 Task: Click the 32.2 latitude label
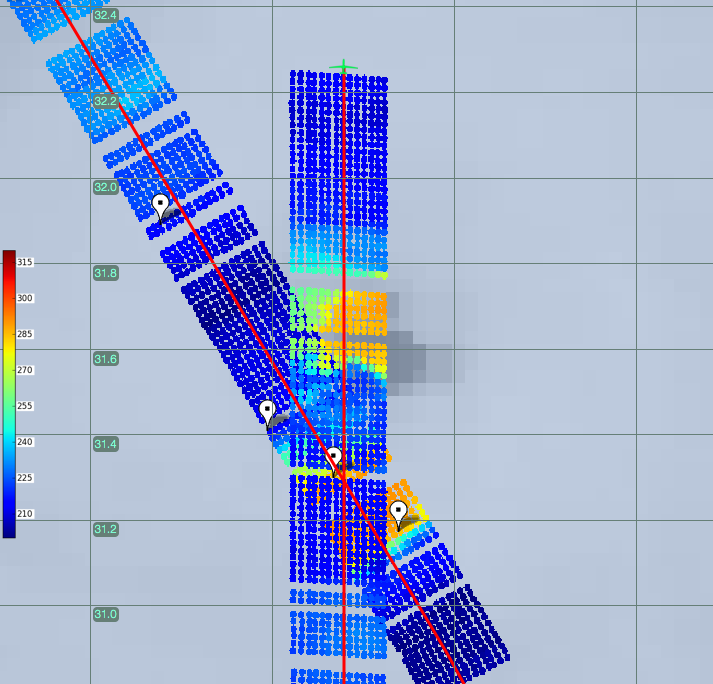[x=105, y=101]
